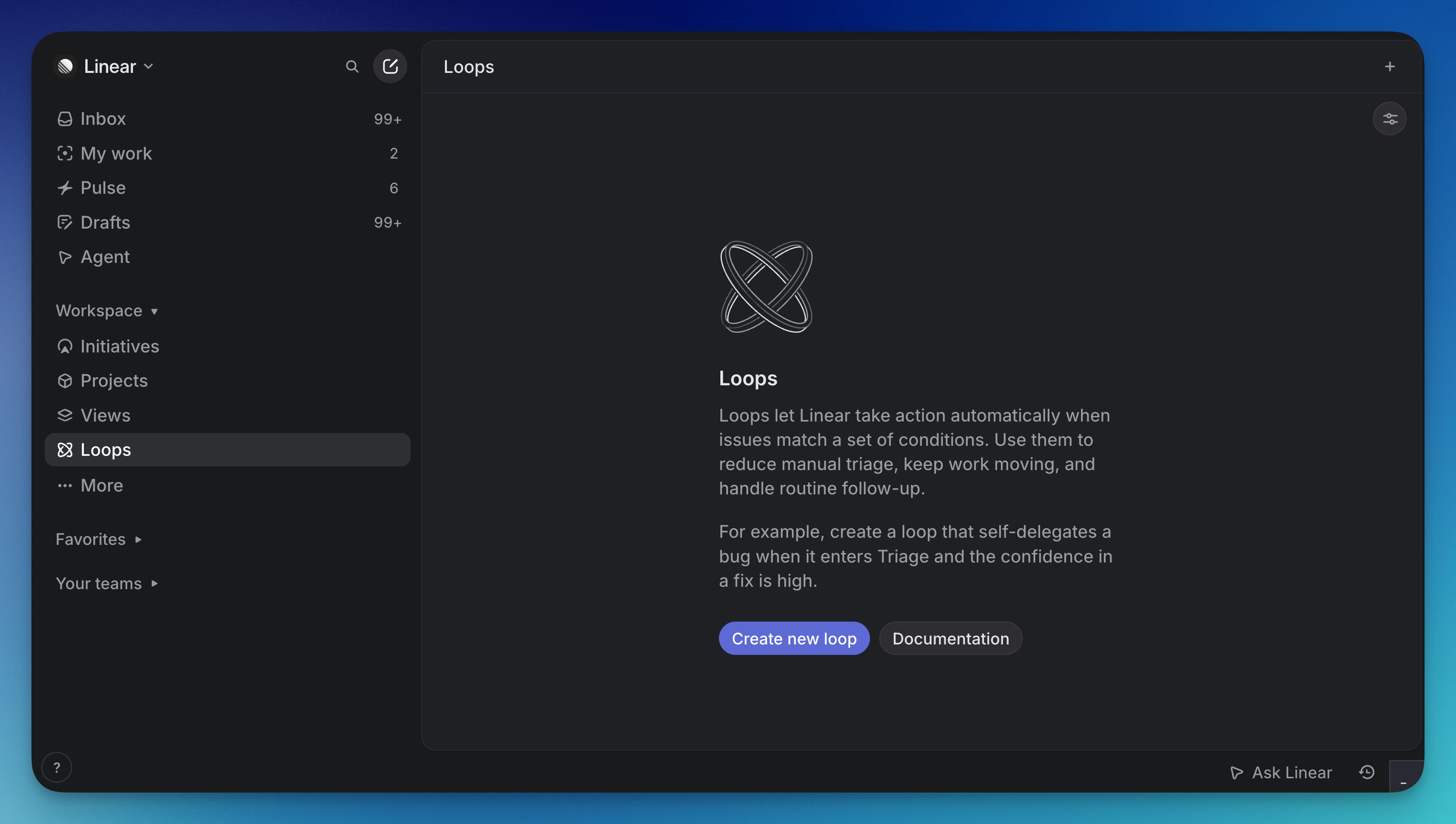Click the large Loops illustration

[x=767, y=287]
